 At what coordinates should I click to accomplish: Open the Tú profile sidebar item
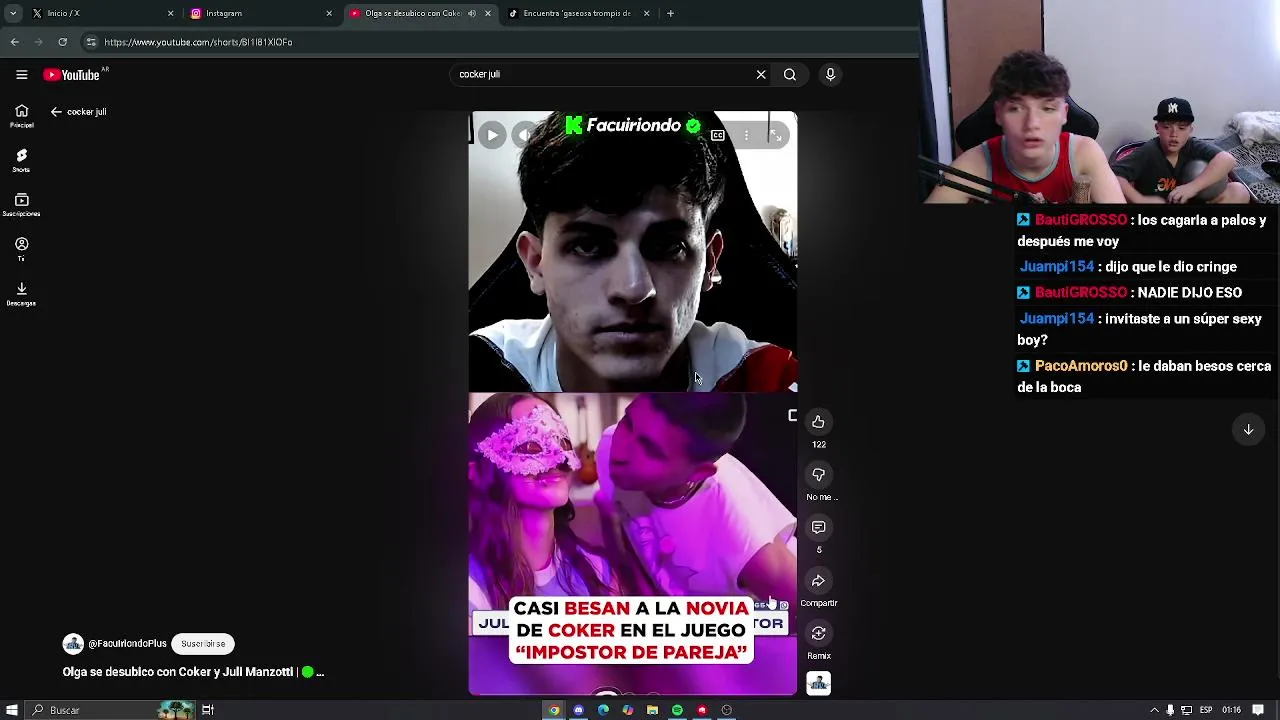click(x=21, y=249)
